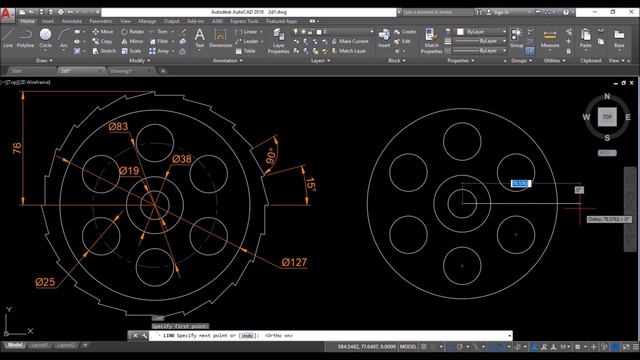Click Make Current layer button

pos(350,41)
